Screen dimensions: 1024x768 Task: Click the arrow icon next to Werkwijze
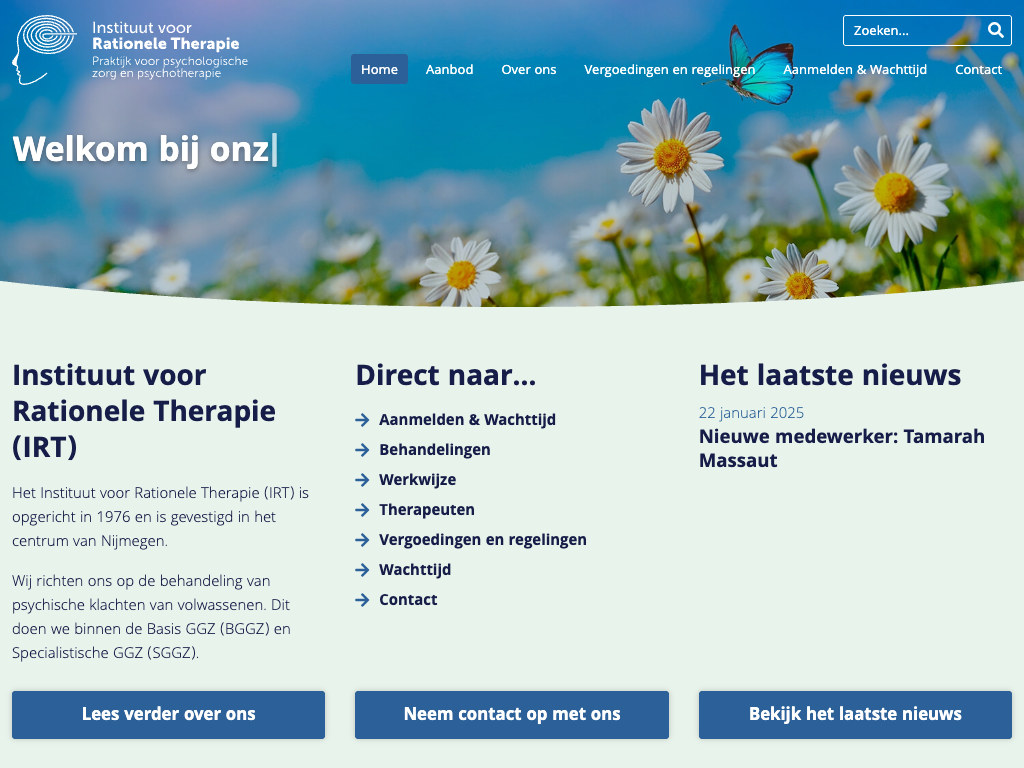pos(363,480)
